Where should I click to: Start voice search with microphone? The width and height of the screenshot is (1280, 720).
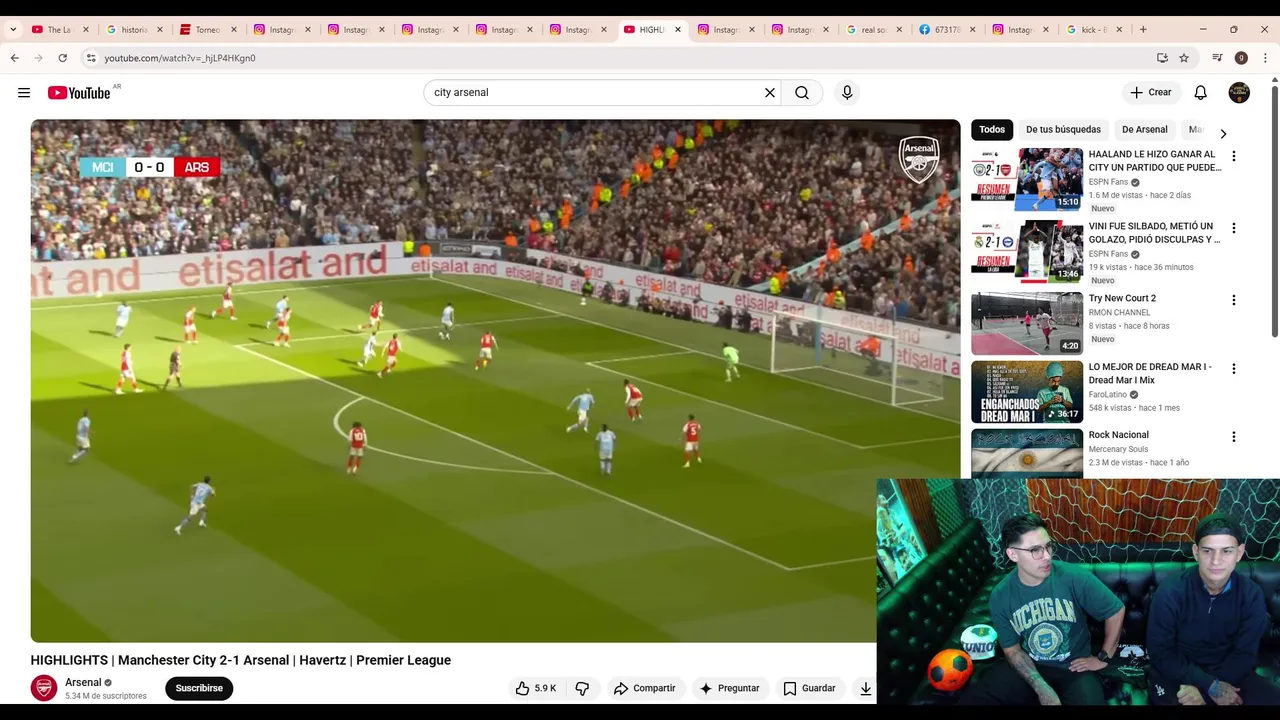pos(847,93)
